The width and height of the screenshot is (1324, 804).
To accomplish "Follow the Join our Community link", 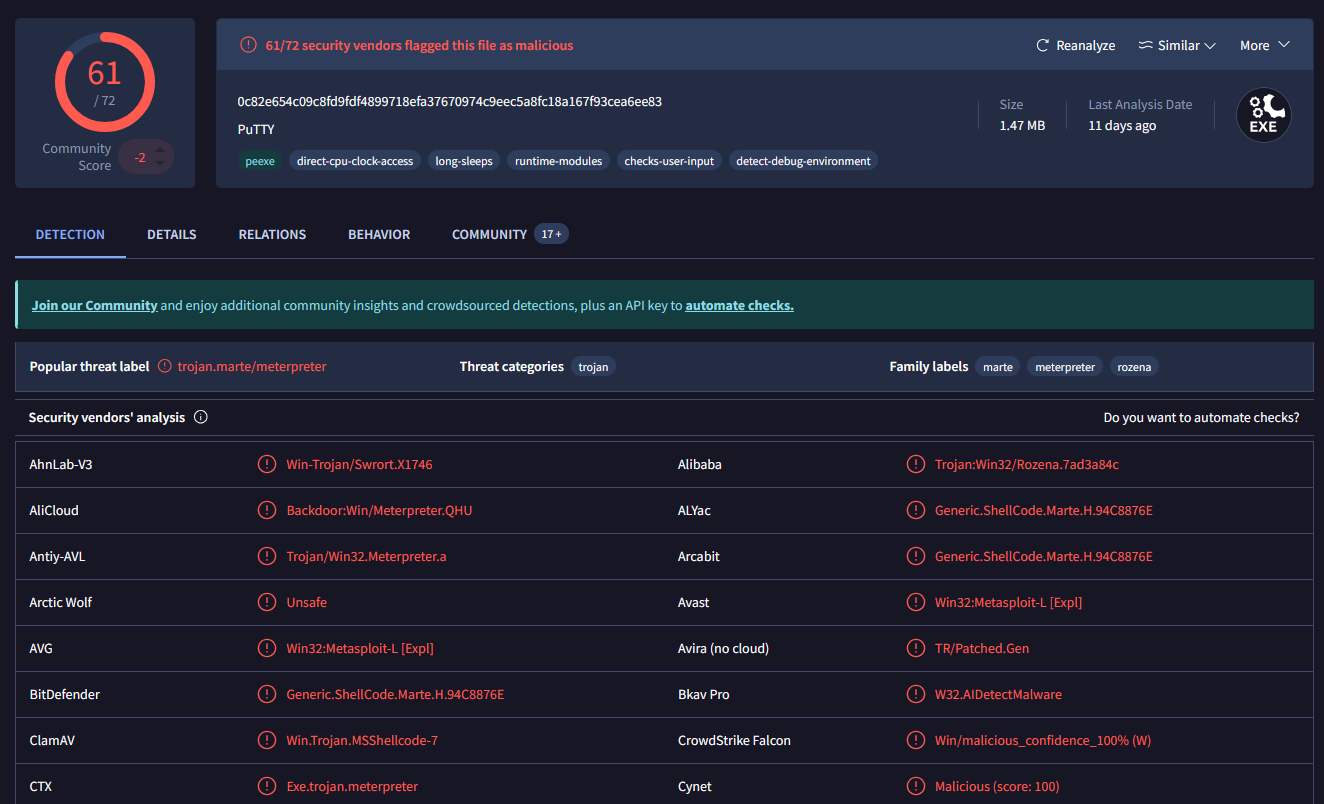I will [95, 305].
